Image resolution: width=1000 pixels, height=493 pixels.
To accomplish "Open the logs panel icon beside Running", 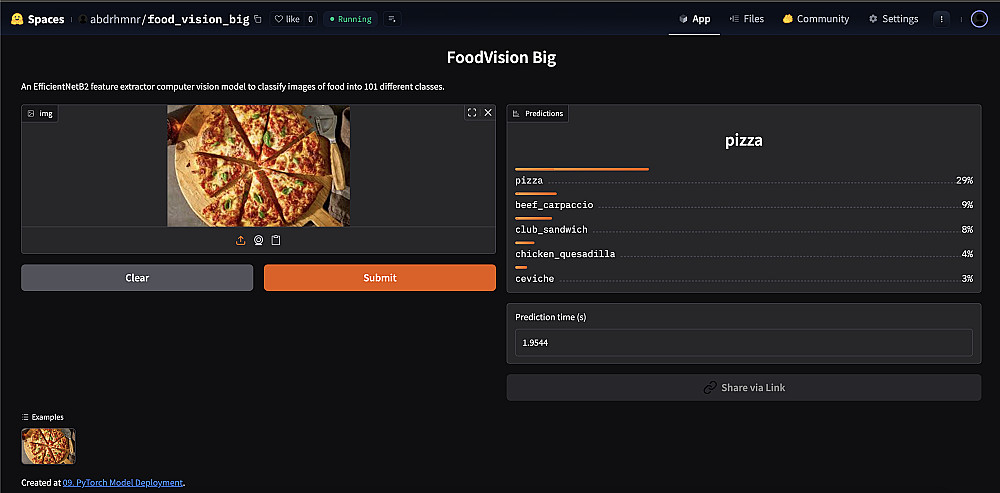I will coord(391,19).
